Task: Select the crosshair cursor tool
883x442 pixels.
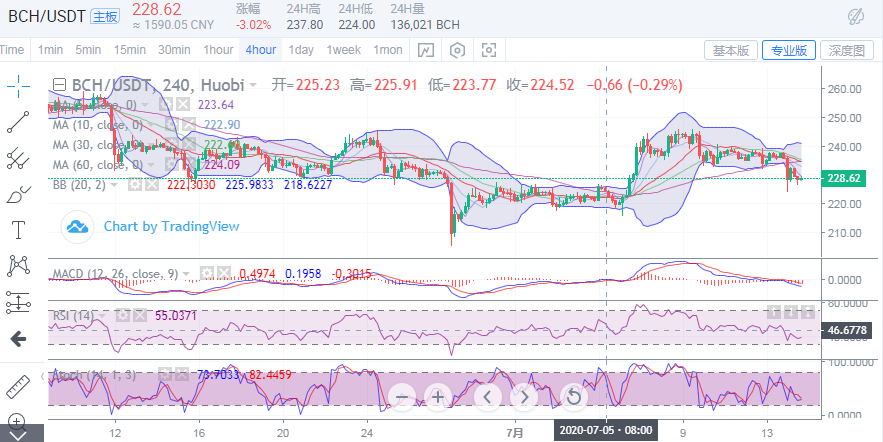Action: pos(18,86)
